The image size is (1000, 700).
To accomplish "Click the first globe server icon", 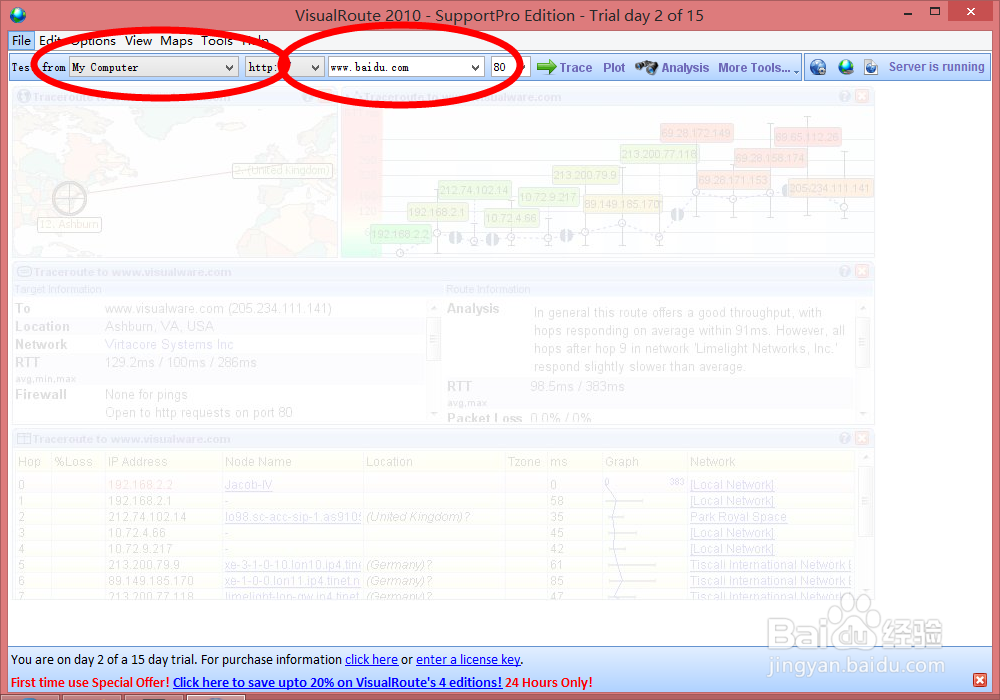I will tap(818, 68).
